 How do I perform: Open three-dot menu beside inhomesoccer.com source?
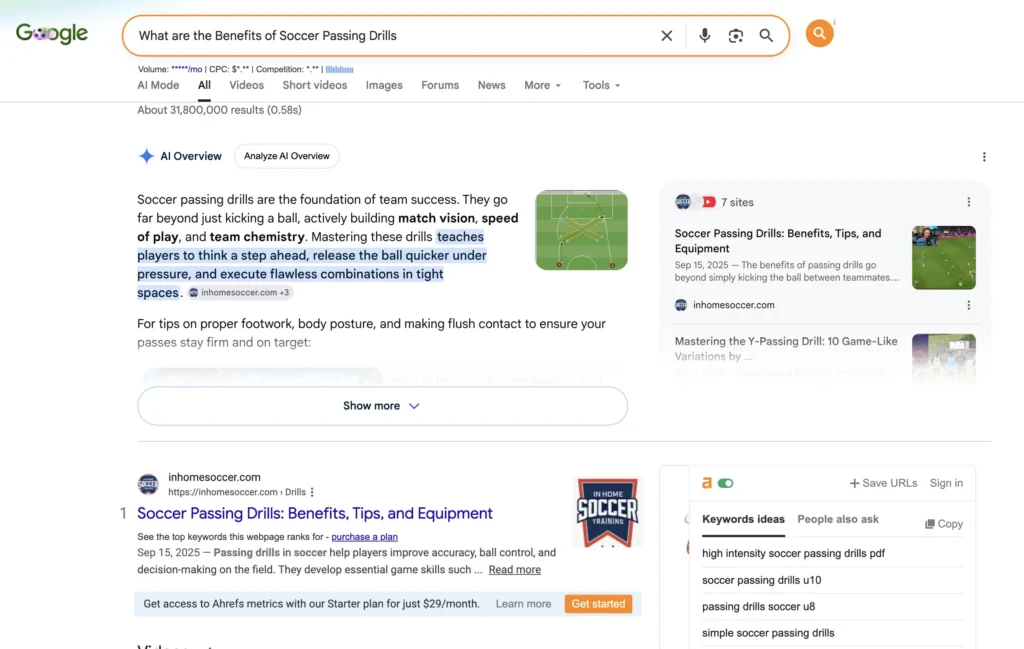(968, 305)
